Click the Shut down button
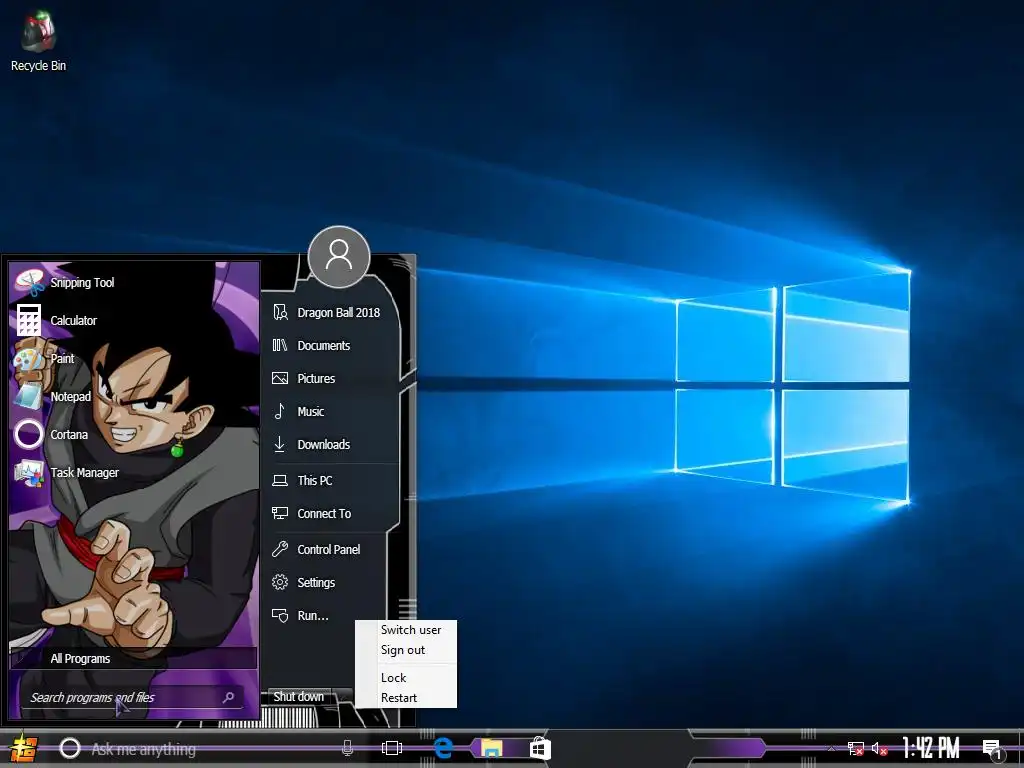The image size is (1024, 768). (299, 697)
